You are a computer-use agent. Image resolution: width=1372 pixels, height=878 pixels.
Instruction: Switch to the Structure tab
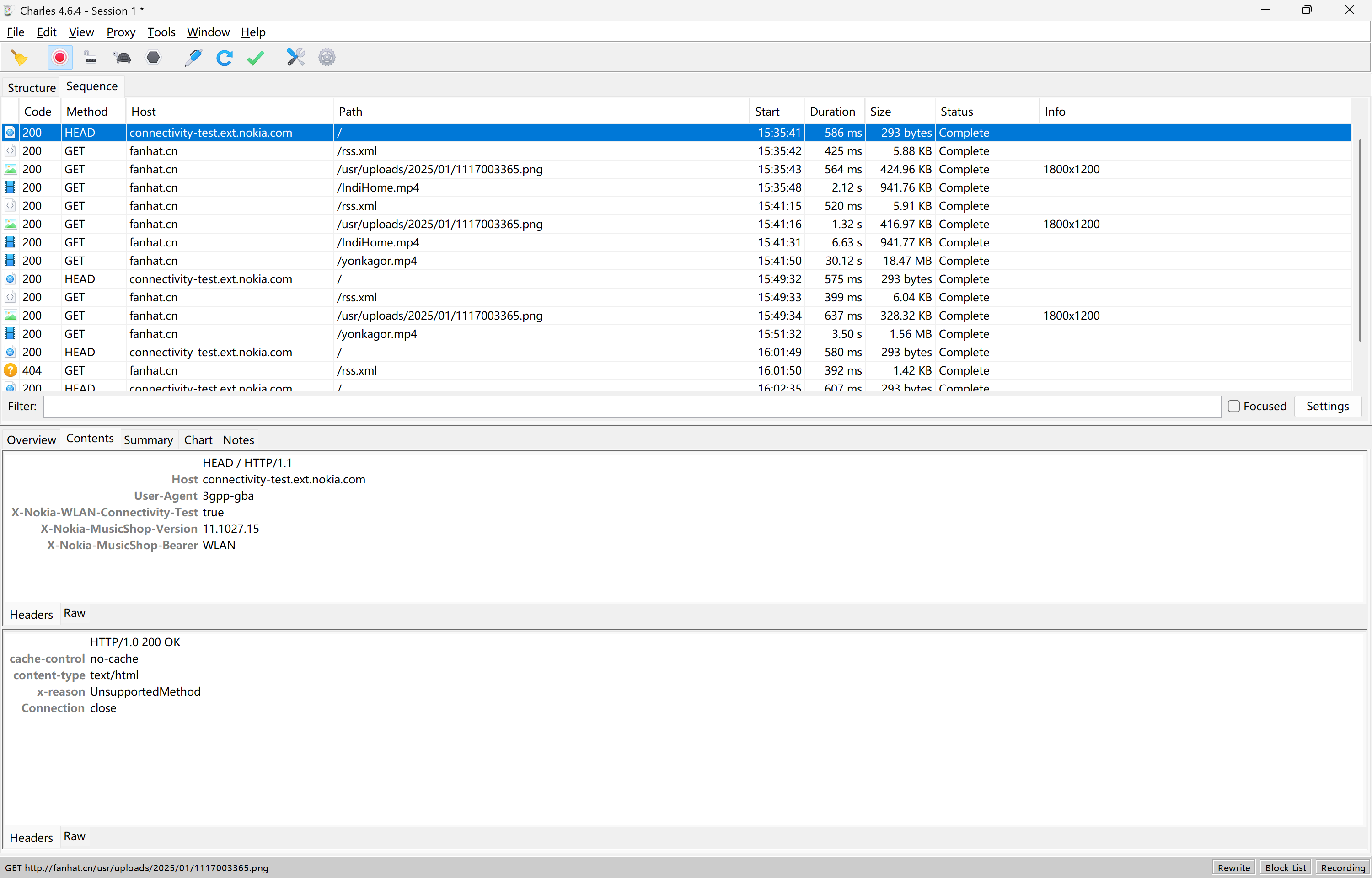click(x=32, y=88)
